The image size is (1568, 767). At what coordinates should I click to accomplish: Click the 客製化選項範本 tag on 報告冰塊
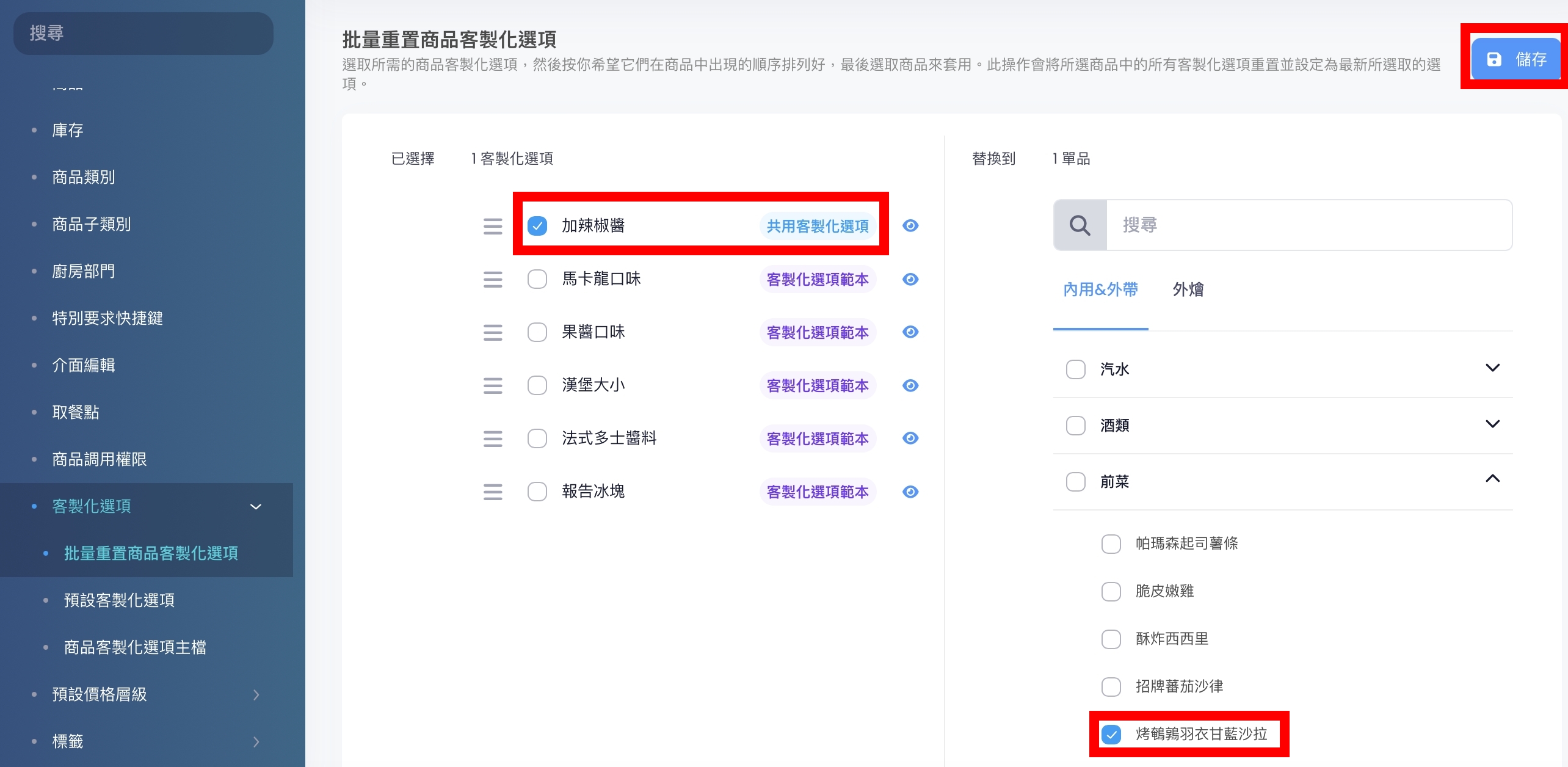[818, 492]
